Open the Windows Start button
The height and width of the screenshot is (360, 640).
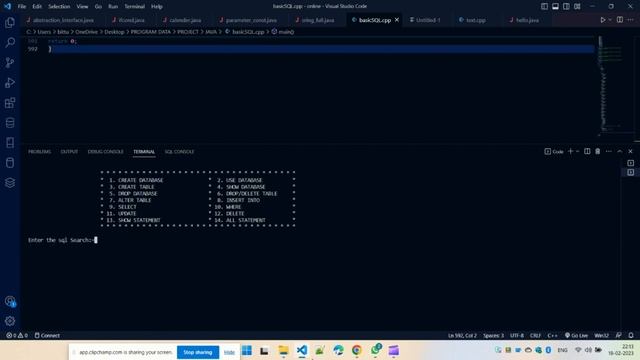click(247, 350)
